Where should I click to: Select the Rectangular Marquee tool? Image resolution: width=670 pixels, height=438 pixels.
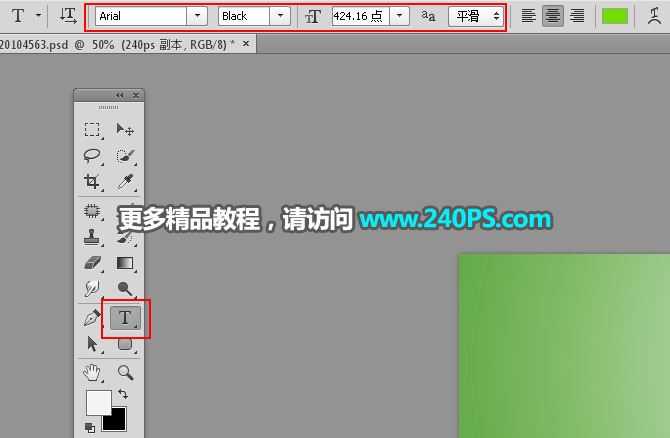92,129
